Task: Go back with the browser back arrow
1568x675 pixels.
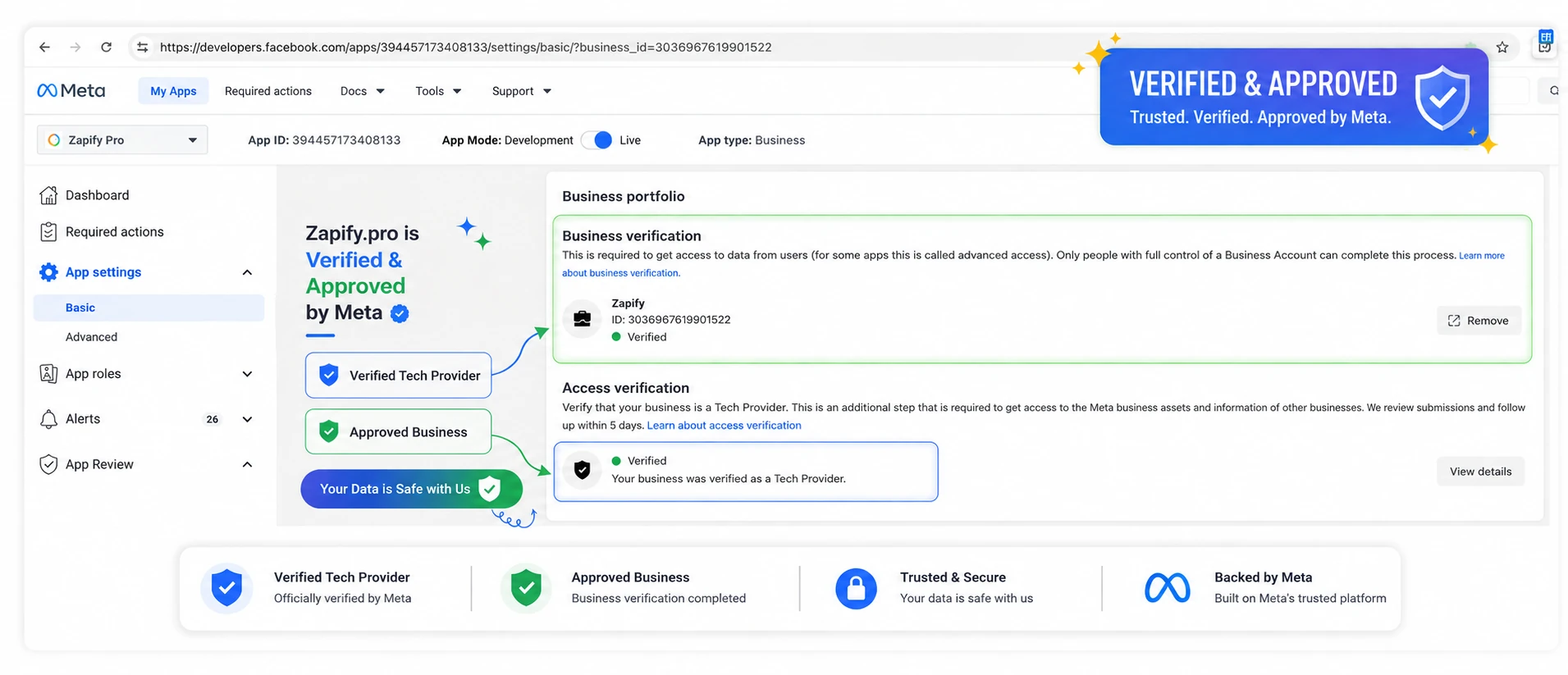Action: click(x=44, y=48)
